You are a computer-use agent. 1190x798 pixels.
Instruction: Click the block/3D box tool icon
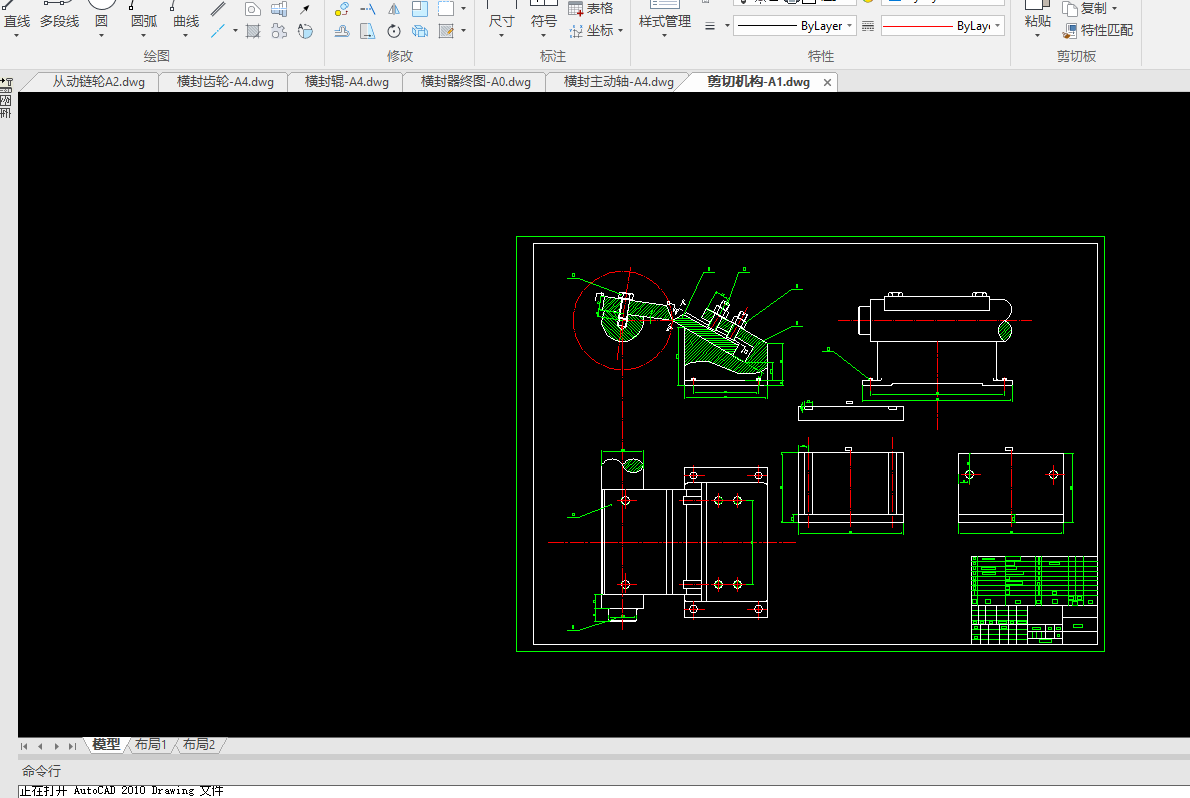click(x=420, y=30)
